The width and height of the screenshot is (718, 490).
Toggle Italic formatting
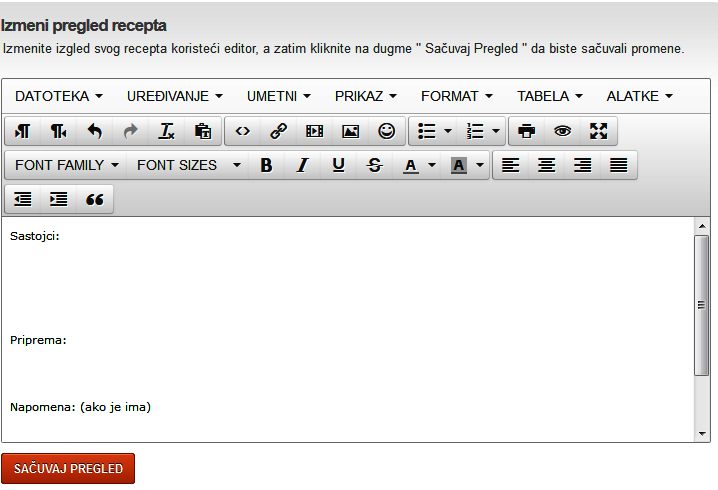click(302, 165)
